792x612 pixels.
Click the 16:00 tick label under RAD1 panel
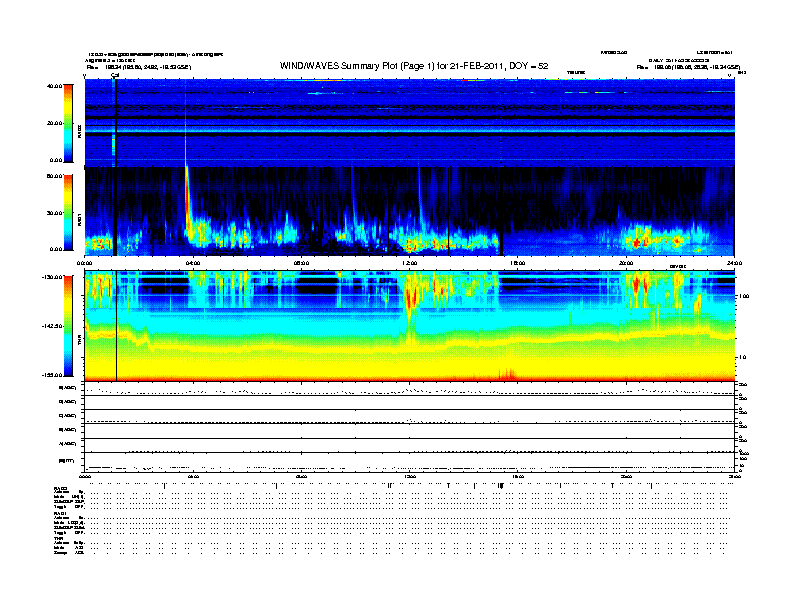pyautogui.click(x=518, y=263)
